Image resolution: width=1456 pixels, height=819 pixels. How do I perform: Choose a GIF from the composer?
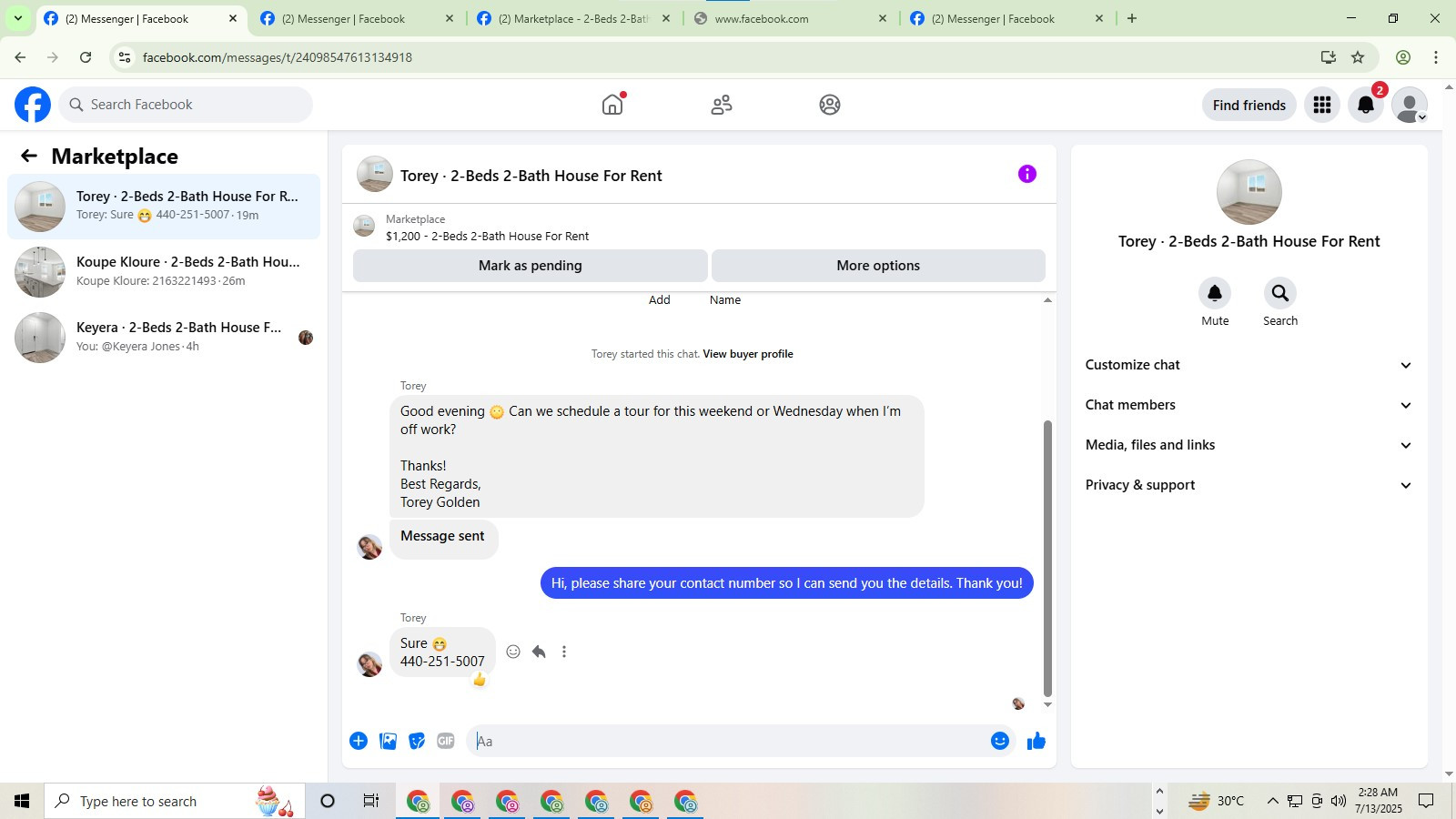tap(446, 741)
